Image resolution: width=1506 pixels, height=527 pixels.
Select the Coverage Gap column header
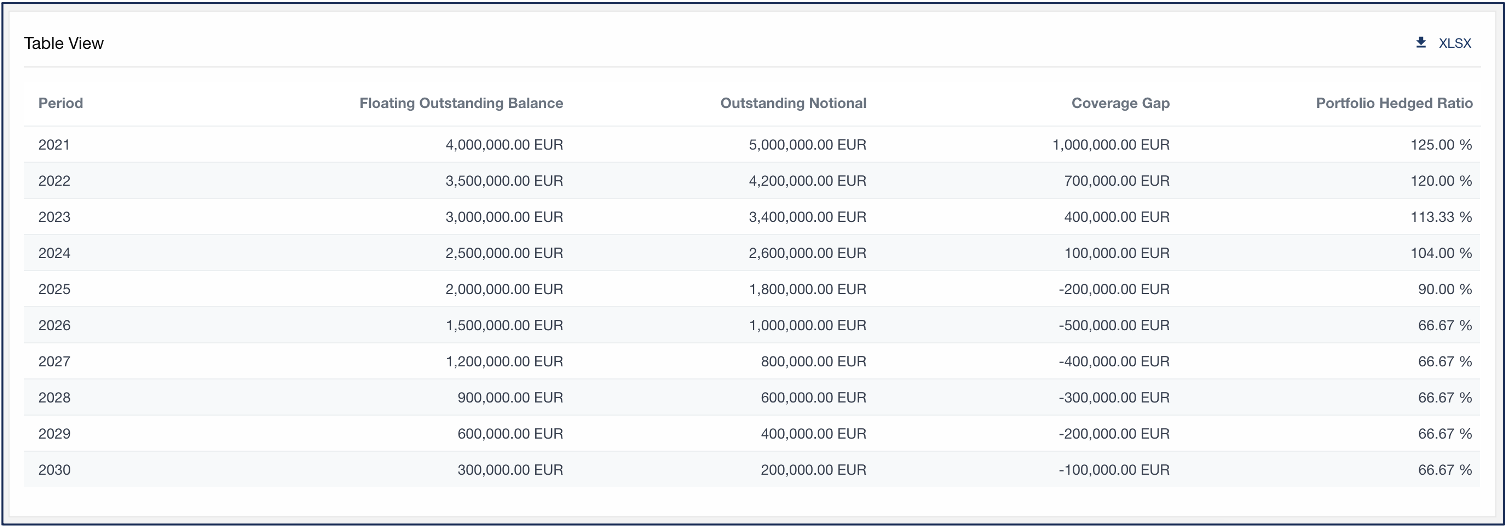point(1120,103)
